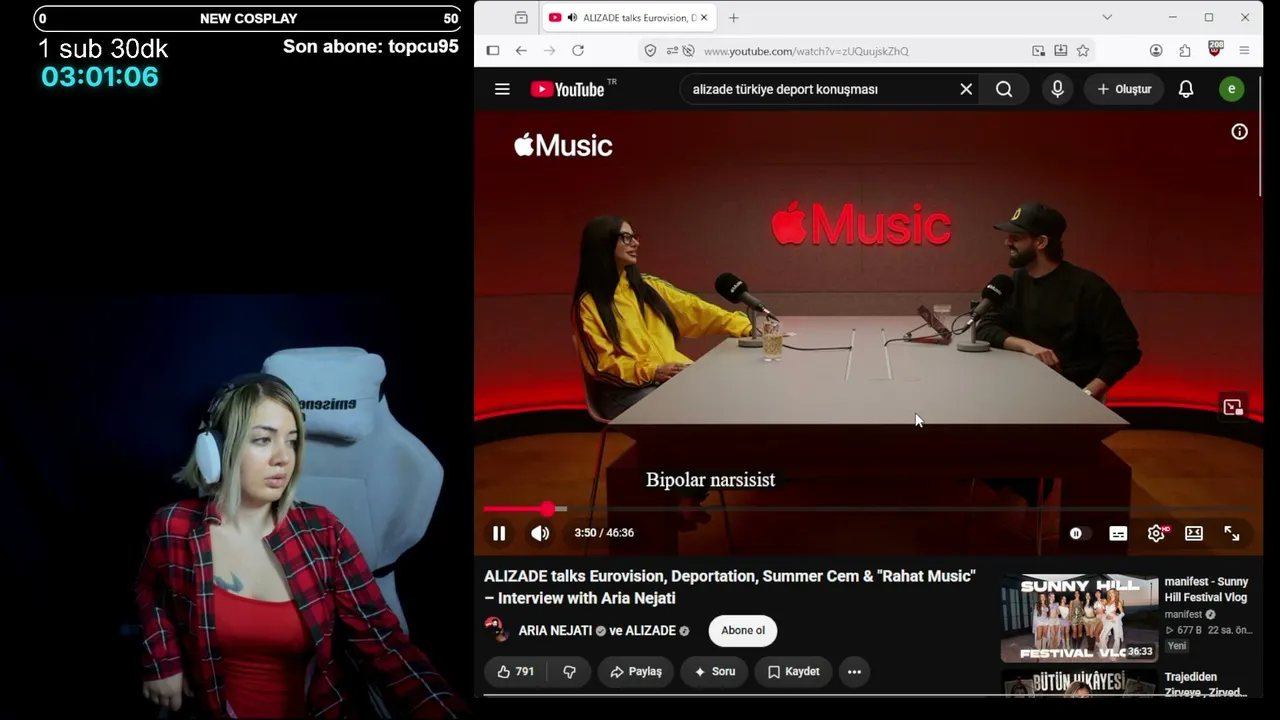Close the ALIZADE talks Eurovision tab
1280x720 pixels.
pyautogui.click(x=704, y=18)
